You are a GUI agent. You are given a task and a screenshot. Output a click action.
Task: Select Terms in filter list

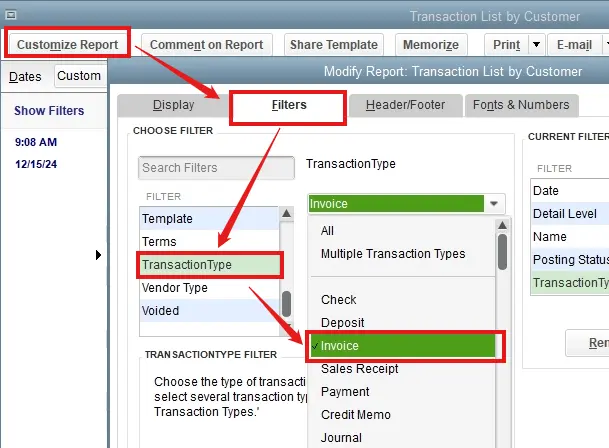209,242
